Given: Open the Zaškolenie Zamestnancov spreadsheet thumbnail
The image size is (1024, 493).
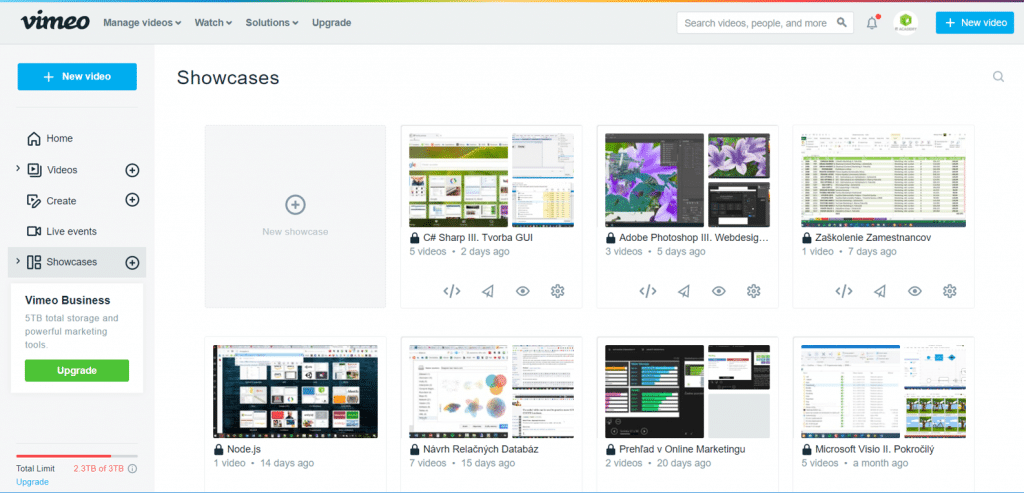Looking at the screenshot, I should point(884,180).
